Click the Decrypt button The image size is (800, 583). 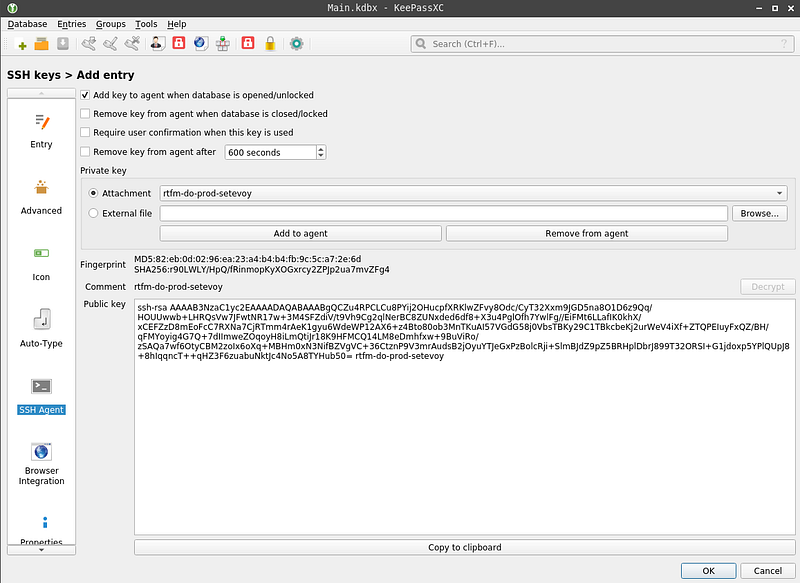coord(768,287)
